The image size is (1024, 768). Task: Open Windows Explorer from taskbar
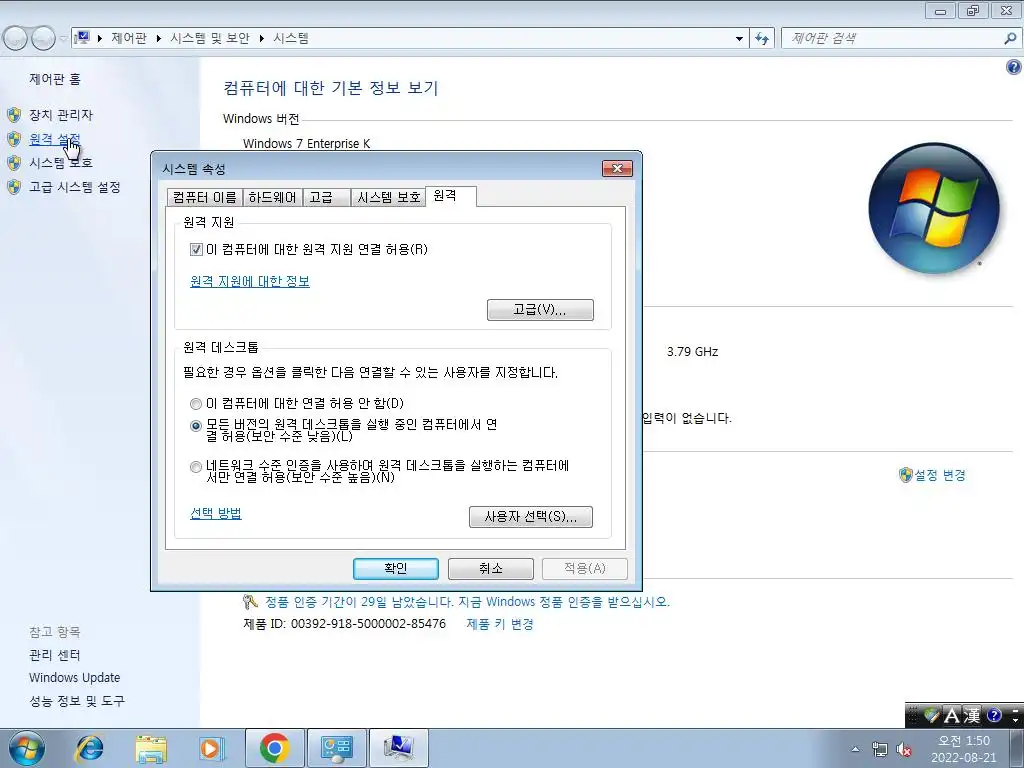[151, 749]
